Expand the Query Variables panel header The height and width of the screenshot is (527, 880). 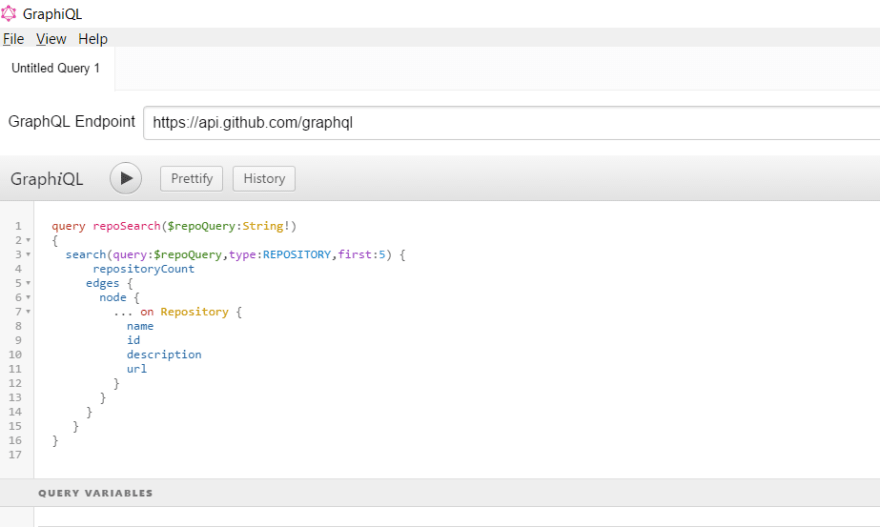(440, 493)
